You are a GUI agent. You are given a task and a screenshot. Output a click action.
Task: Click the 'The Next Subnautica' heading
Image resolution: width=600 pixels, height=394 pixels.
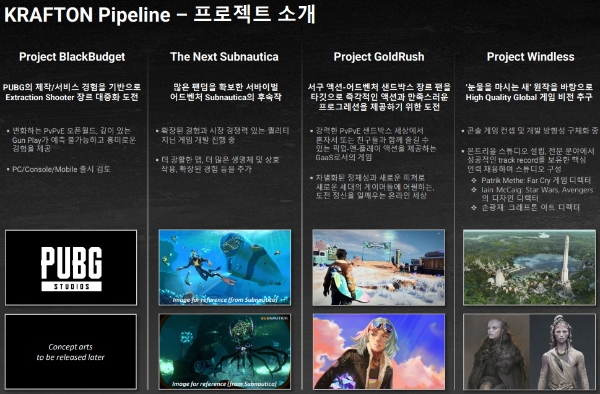pyautogui.click(x=224, y=57)
